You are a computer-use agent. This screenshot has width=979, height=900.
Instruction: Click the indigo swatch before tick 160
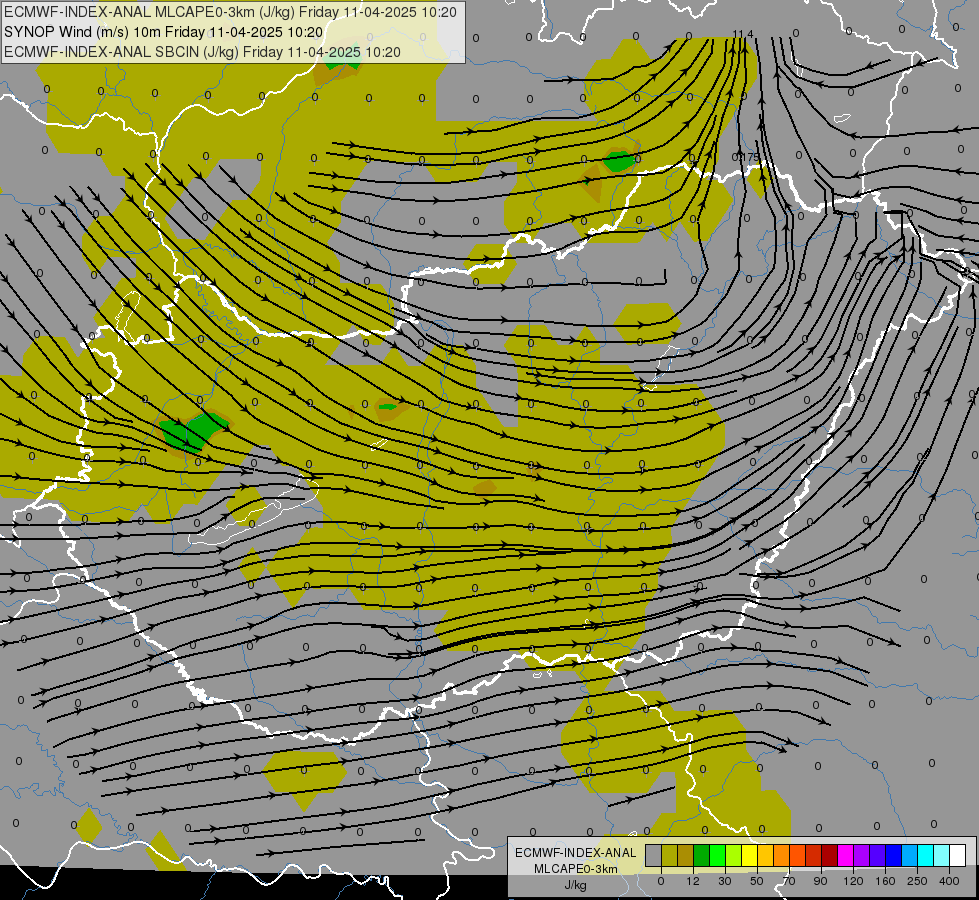coord(877,856)
